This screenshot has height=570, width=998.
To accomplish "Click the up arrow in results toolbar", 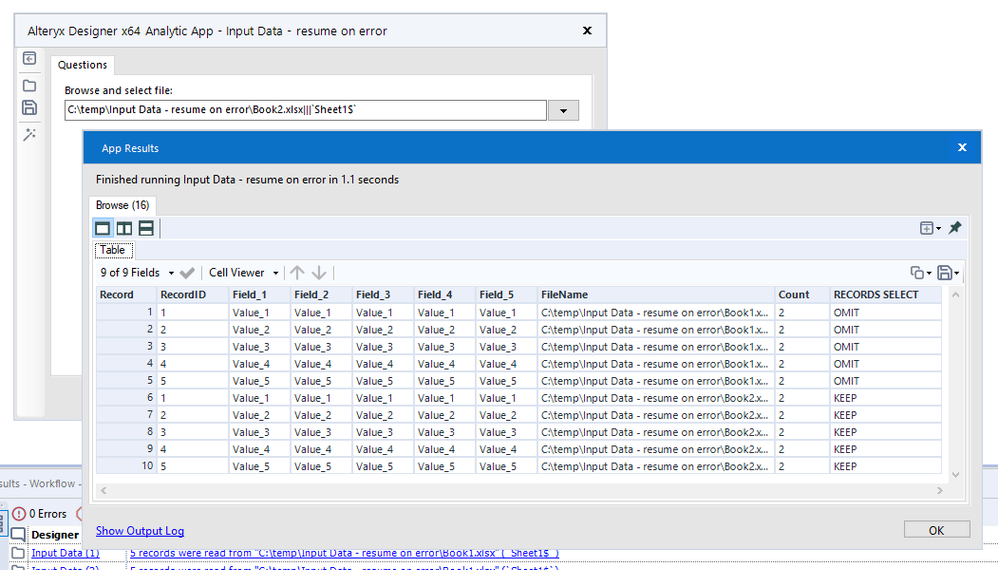I will coord(297,273).
